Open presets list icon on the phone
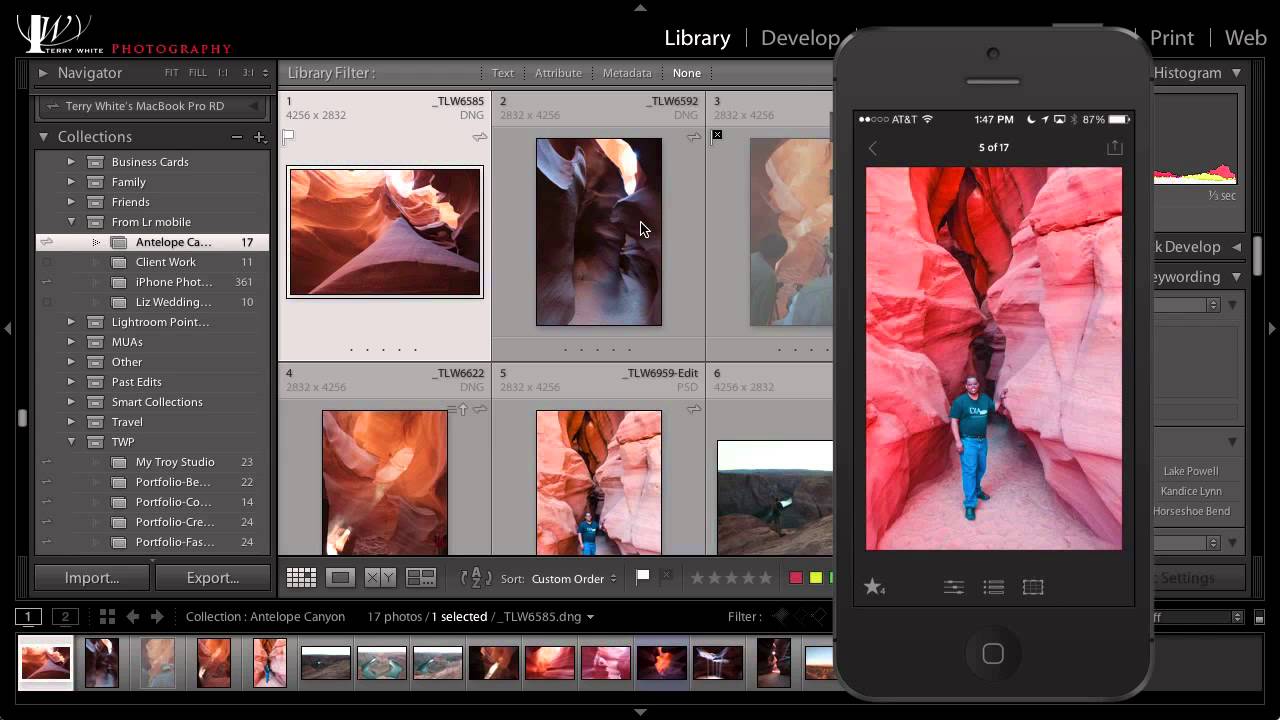Screen dimensions: 1280x720 994,587
